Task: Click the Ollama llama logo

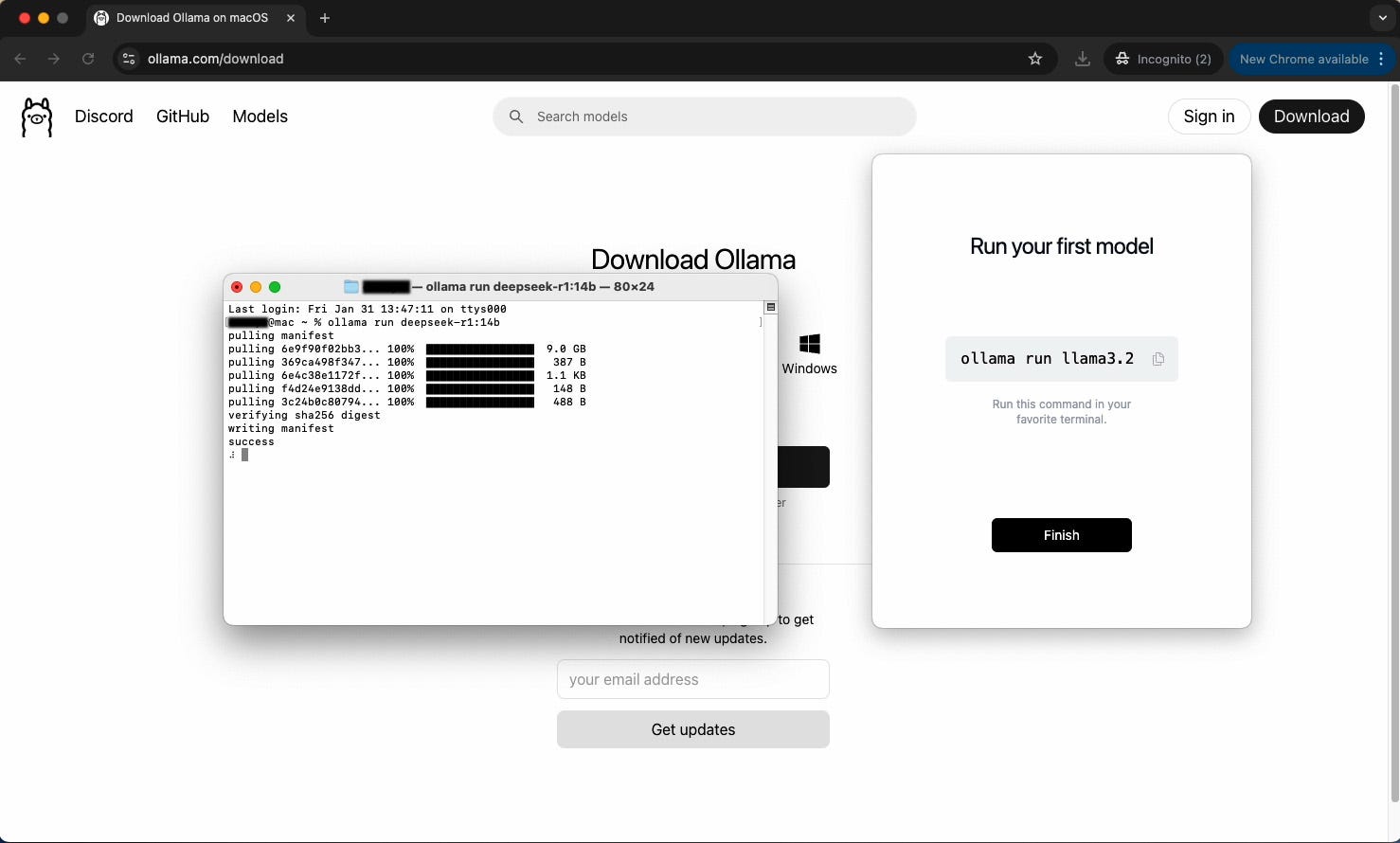Action: tap(37, 117)
